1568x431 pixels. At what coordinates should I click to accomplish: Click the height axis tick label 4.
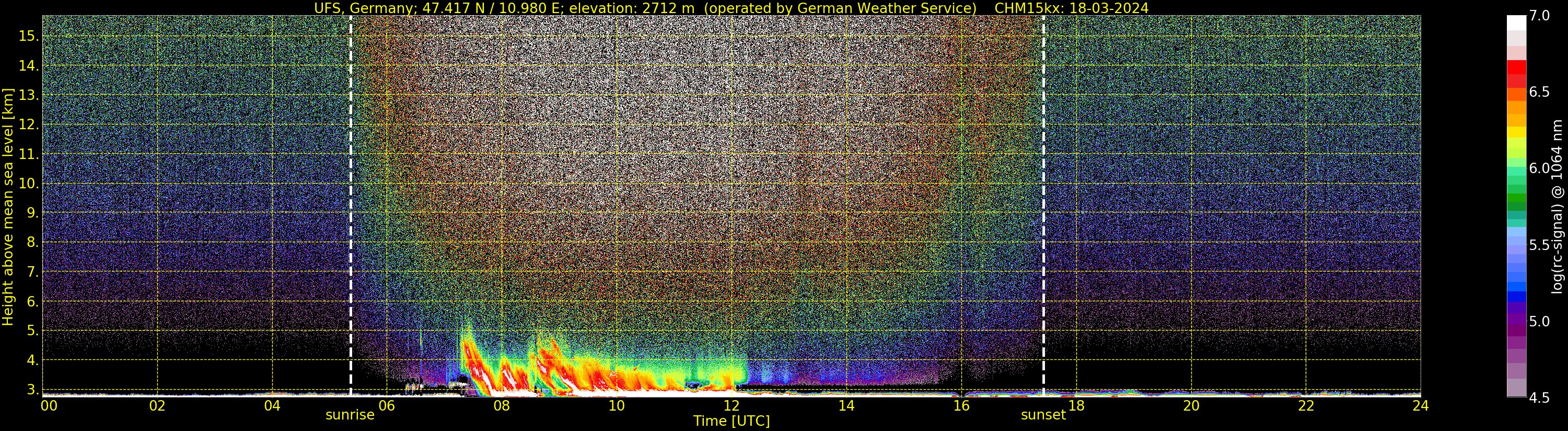tap(33, 360)
